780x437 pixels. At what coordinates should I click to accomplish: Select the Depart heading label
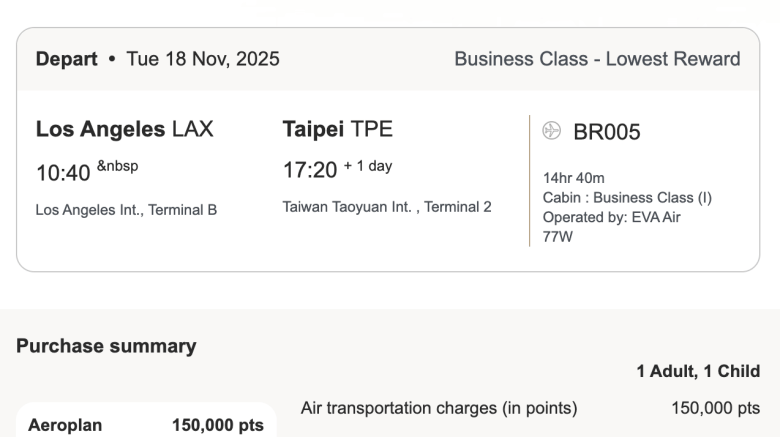66,59
